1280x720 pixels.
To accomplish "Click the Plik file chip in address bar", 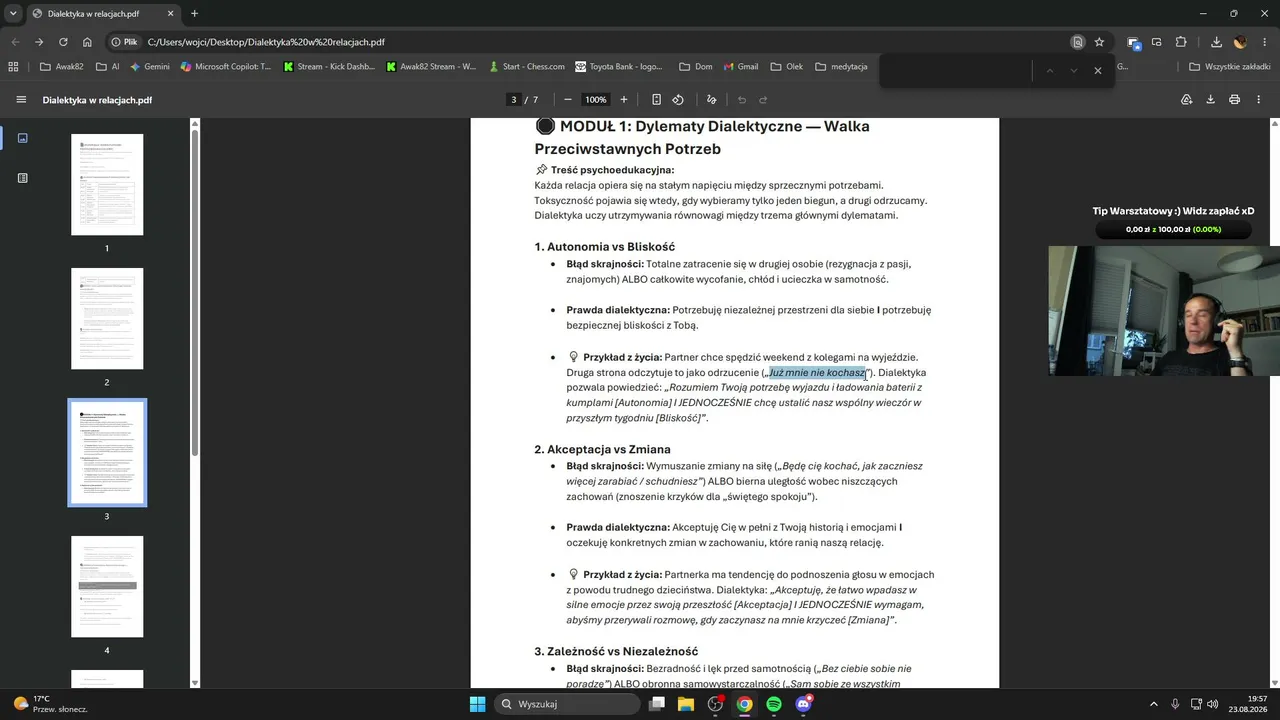I will 124,42.
